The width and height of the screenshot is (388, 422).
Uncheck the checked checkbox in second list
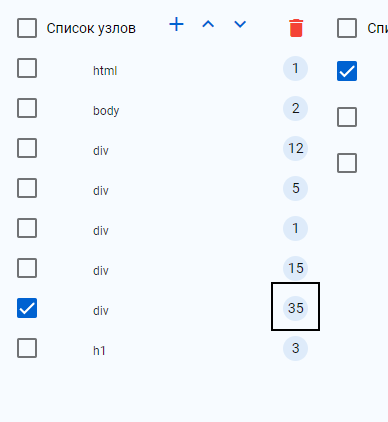(x=347, y=71)
